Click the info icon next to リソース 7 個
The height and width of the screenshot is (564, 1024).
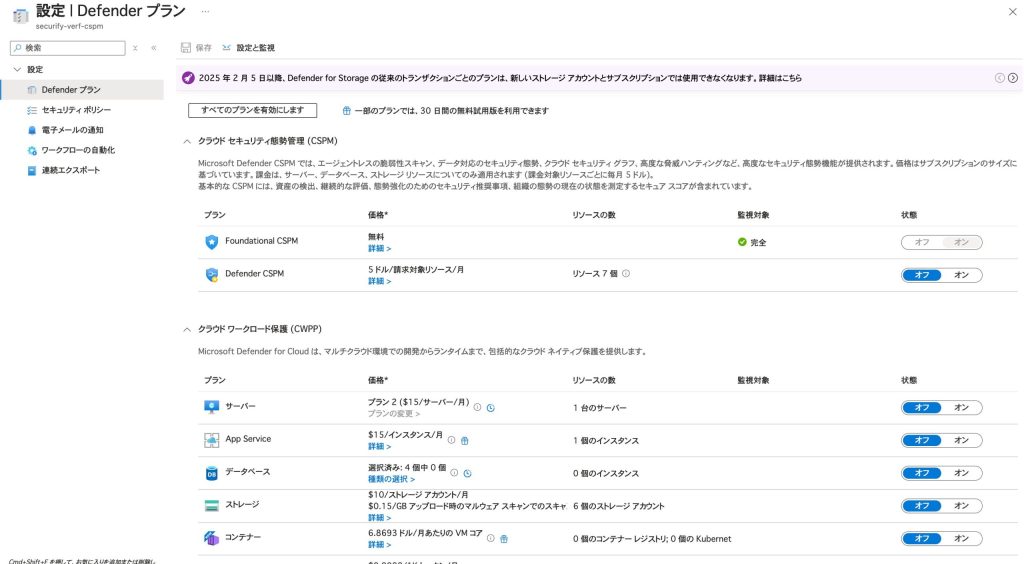coord(626,273)
